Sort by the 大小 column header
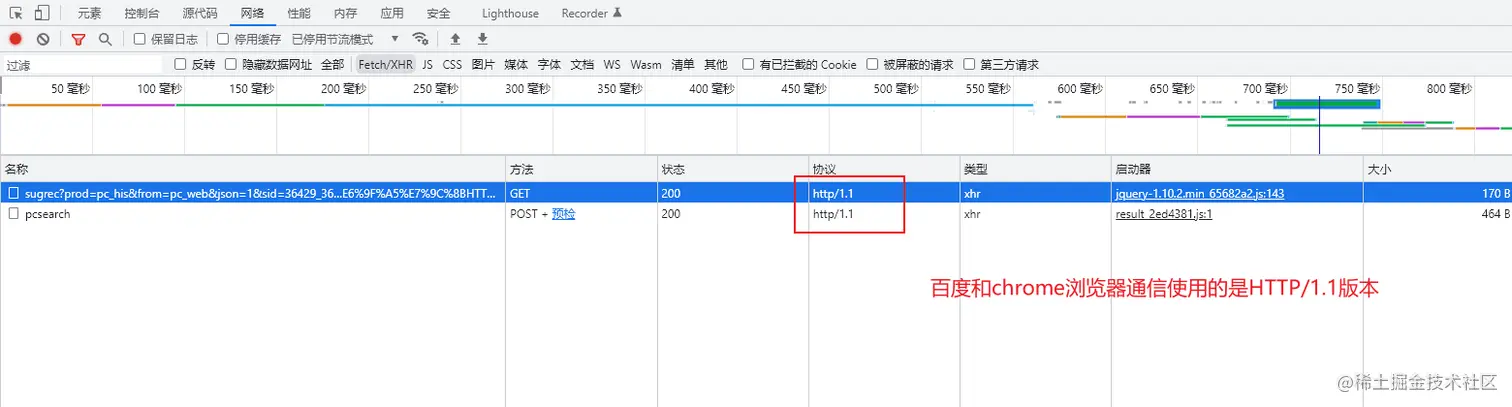Image resolution: width=1512 pixels, height=407 pixels. [x=1438, y=169]
